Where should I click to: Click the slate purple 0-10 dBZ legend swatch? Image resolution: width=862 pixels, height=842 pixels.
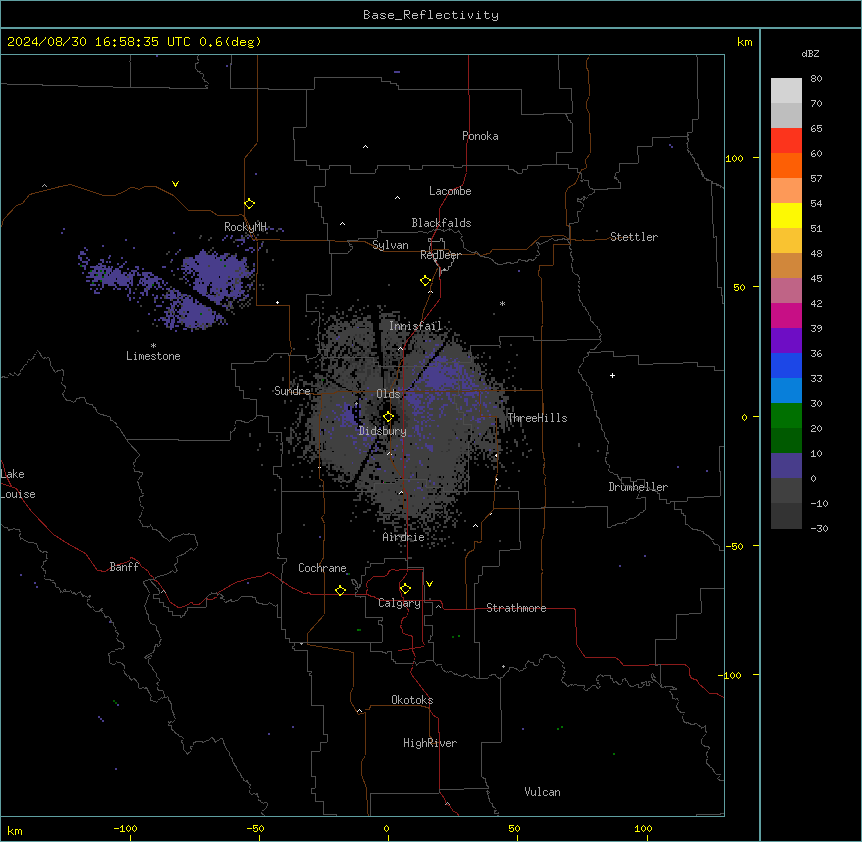[786, 466]
